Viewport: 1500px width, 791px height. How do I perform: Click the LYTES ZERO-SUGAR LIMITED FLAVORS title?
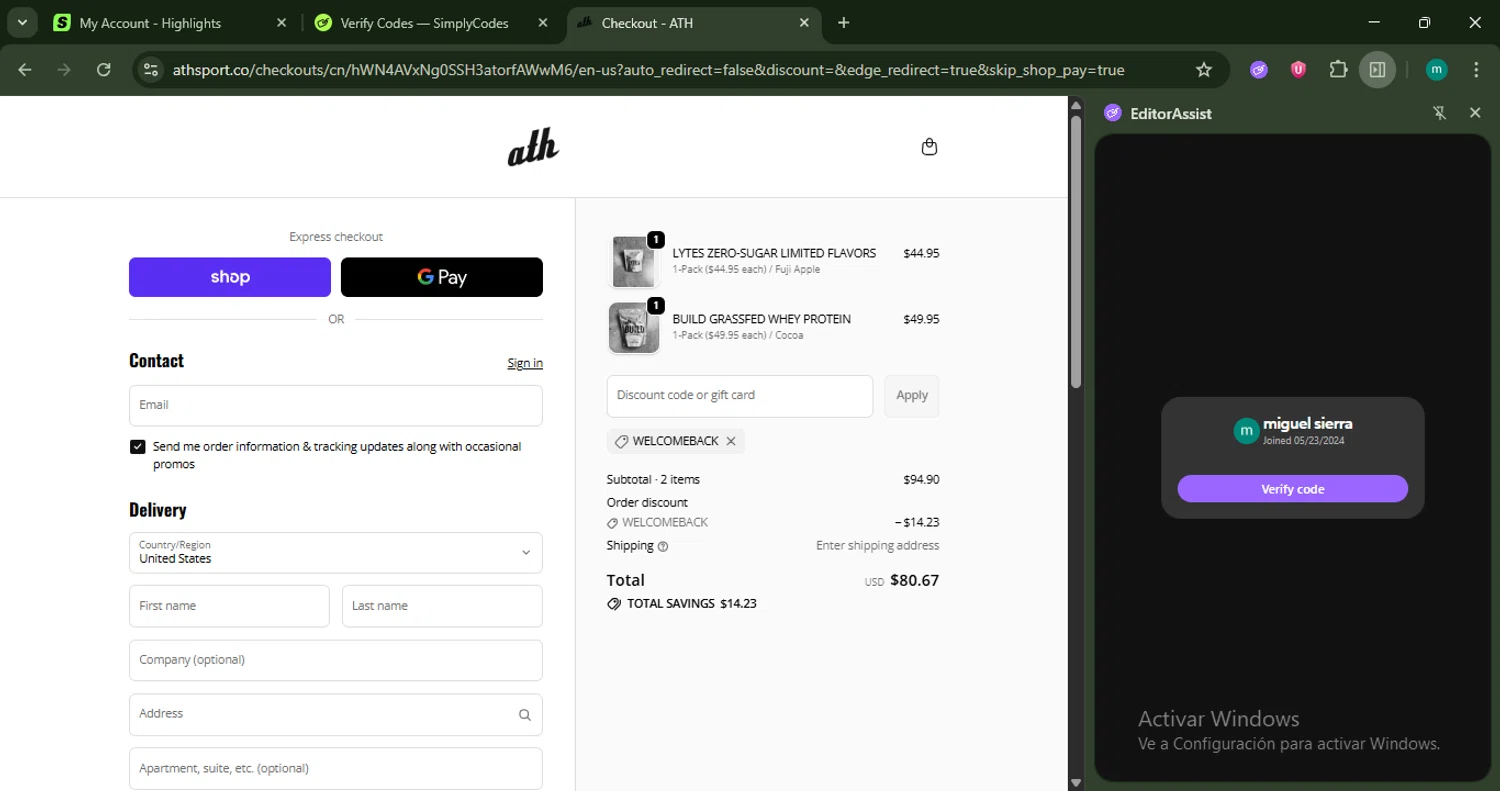coord(774,253)
